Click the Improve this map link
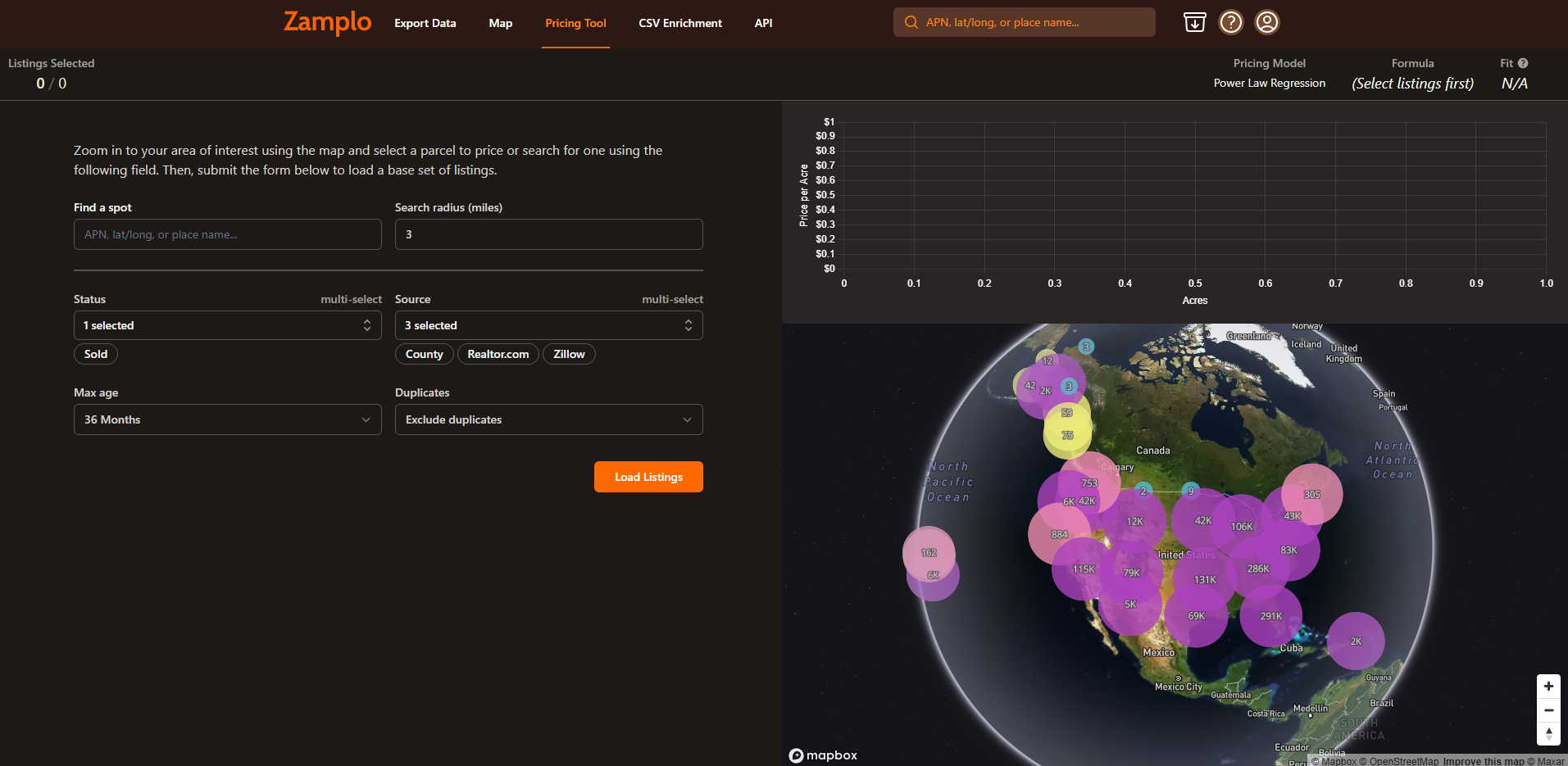This screenshot has width=1568, height=766. (1483, 761)
